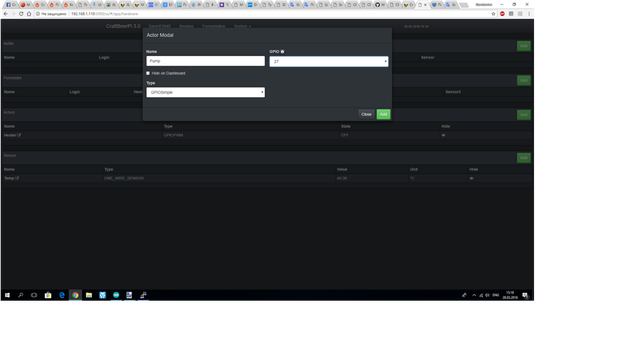The height and width of the screenshot is (360, 640).
Task: Click the CraftBeerPi 3.0 brand link
Action: 123,26
